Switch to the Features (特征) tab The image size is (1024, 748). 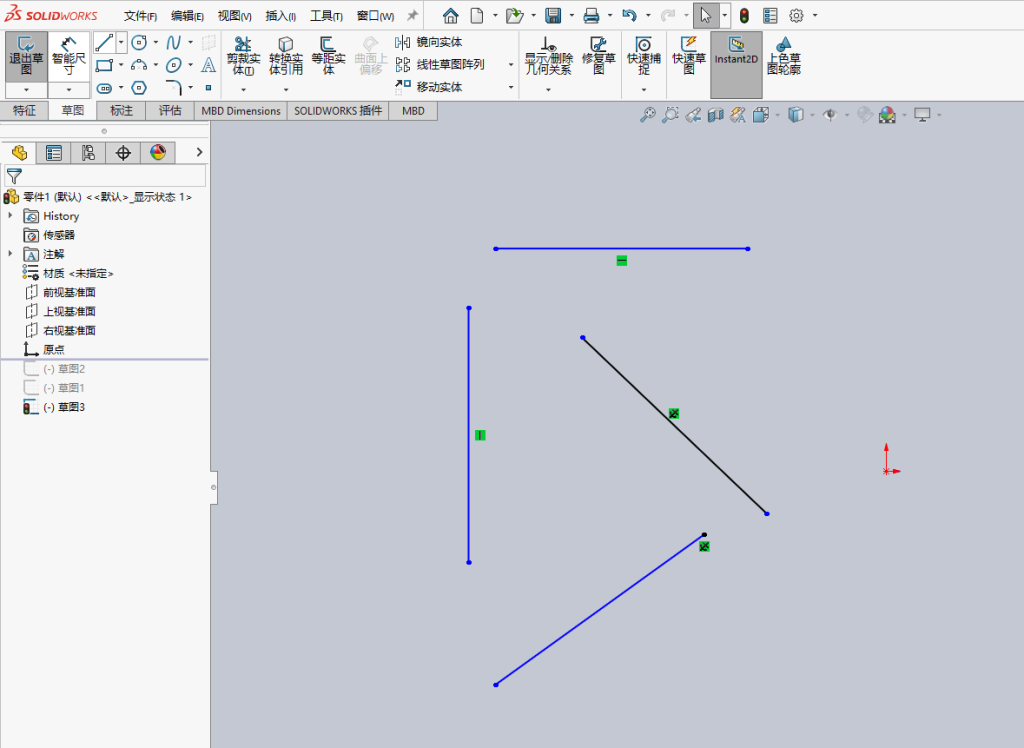click(x=24, y=110)
